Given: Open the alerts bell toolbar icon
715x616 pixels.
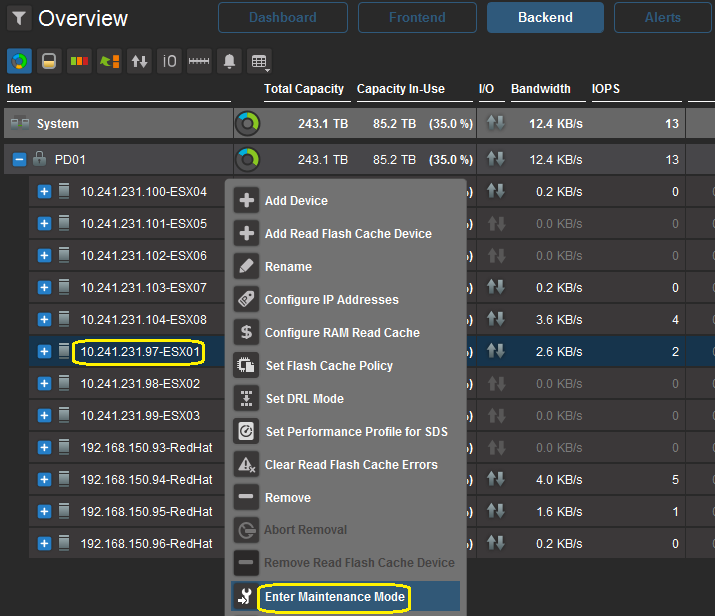Looking at the screenshot, I should (x=230, y=62).
